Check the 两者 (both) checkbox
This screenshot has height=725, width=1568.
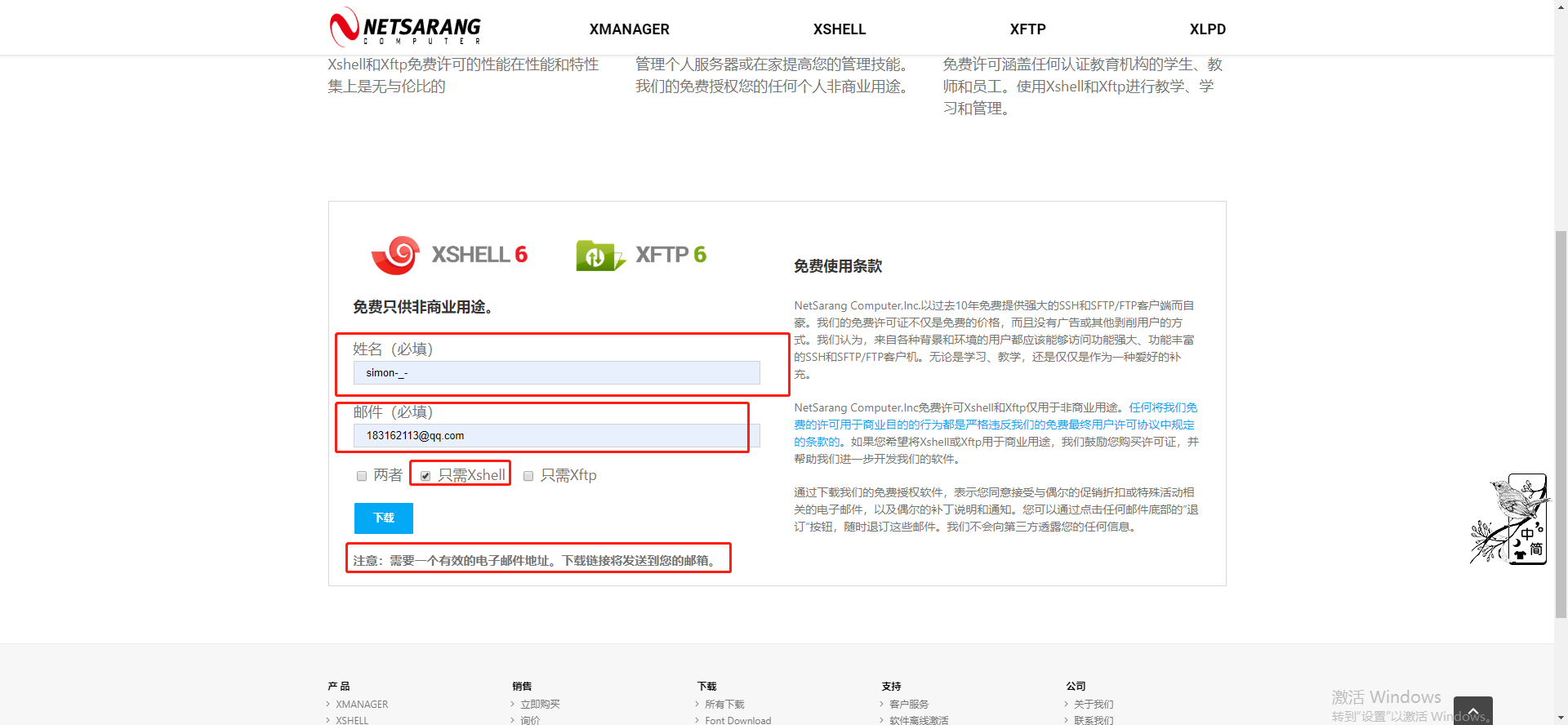[362, 476]
